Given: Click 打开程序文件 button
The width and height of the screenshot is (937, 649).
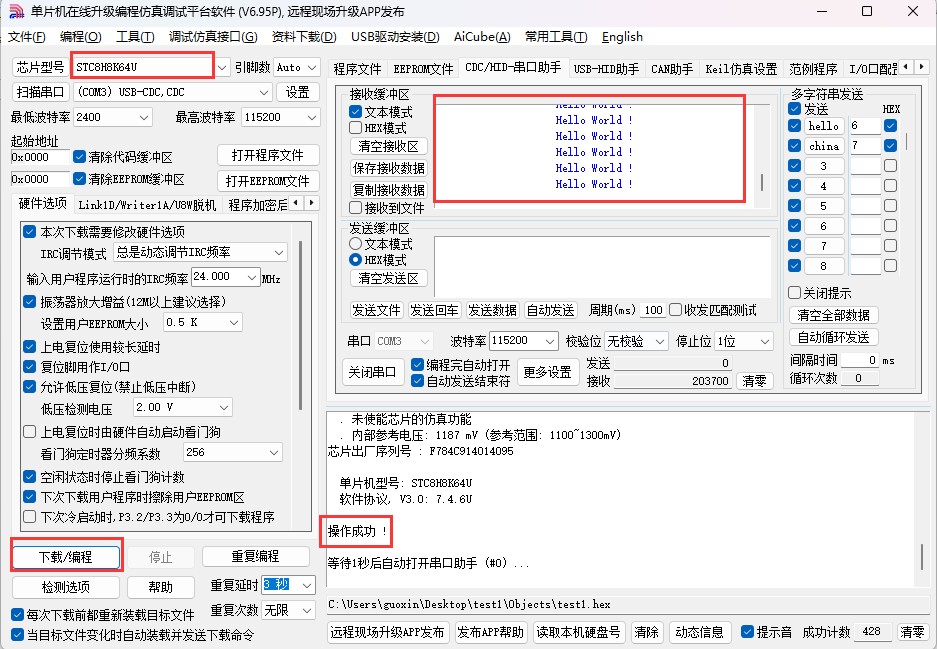Looking at the screenshot, I should pyautogui.click(x=268, y=155).
